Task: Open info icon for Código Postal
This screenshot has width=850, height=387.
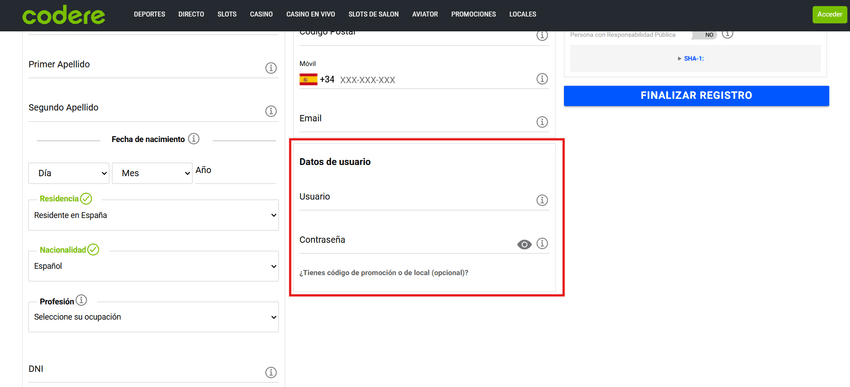Action: 542,35
